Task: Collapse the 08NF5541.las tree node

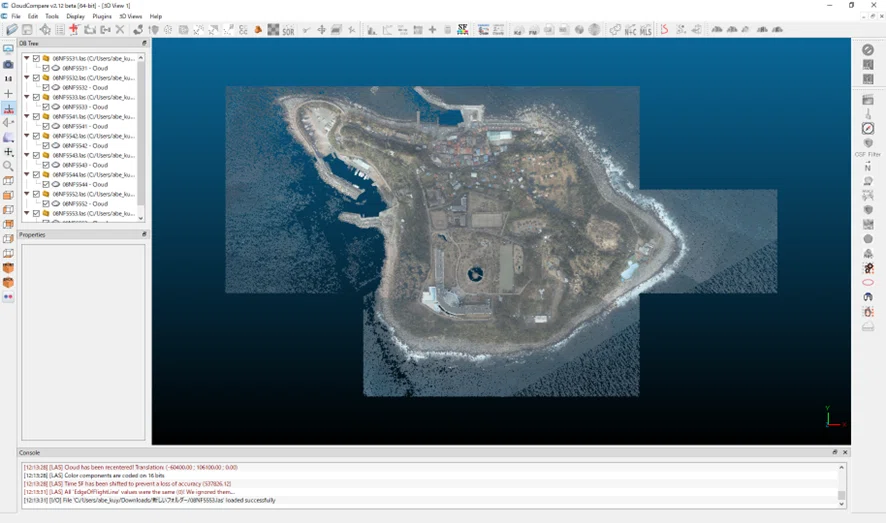Action: coord(27,116)
